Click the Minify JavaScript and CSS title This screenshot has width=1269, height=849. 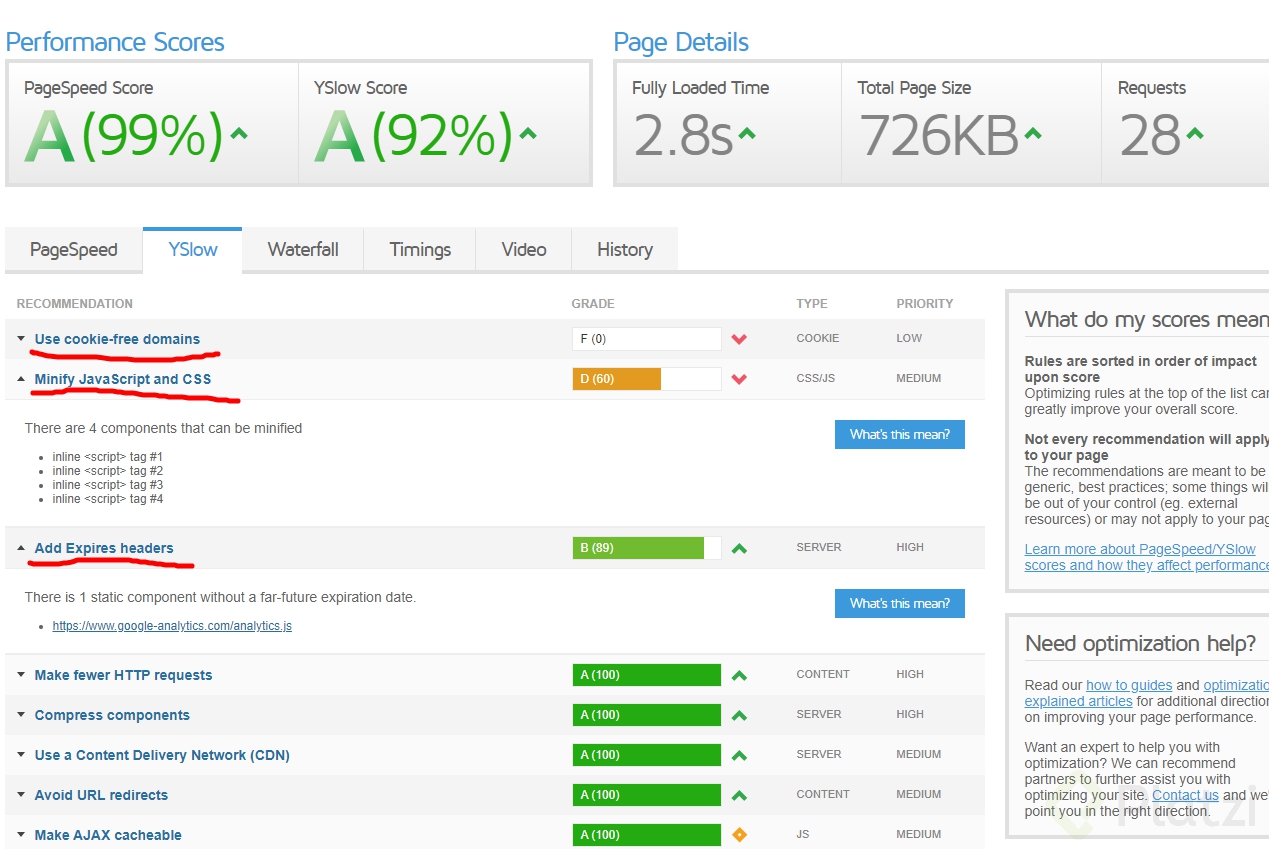(123, 379)
